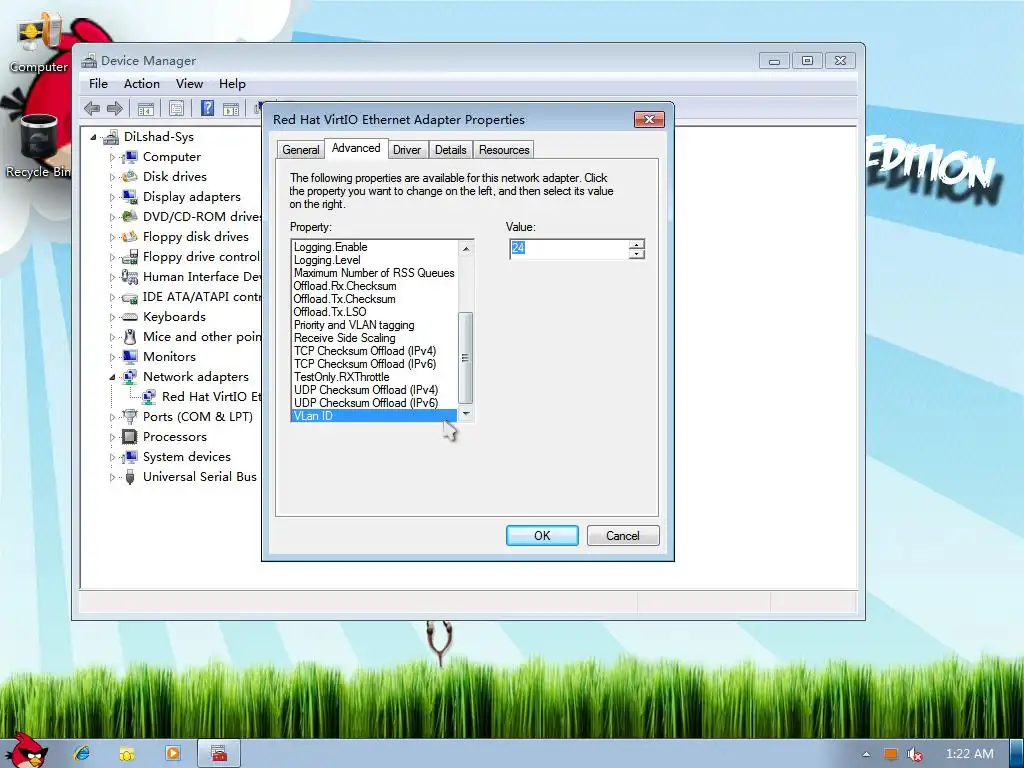This screenshot has height=768, width=1024.
Task: Collapse the Network adapters node
Action: [x=112, y=377]
